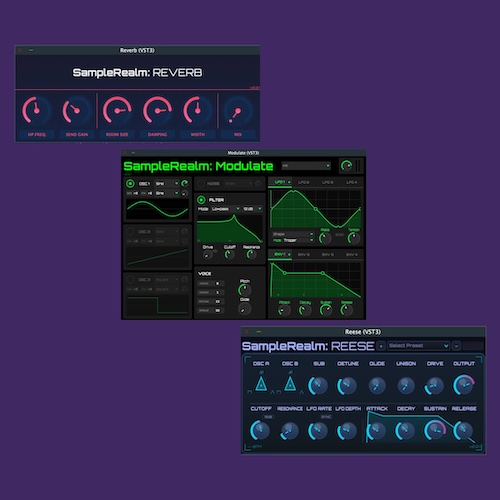Toggle the OSC 2 power button in Modulate
The height and width of the screenshot is (500, 500).
pyautogui.click(x=130, y=231)
